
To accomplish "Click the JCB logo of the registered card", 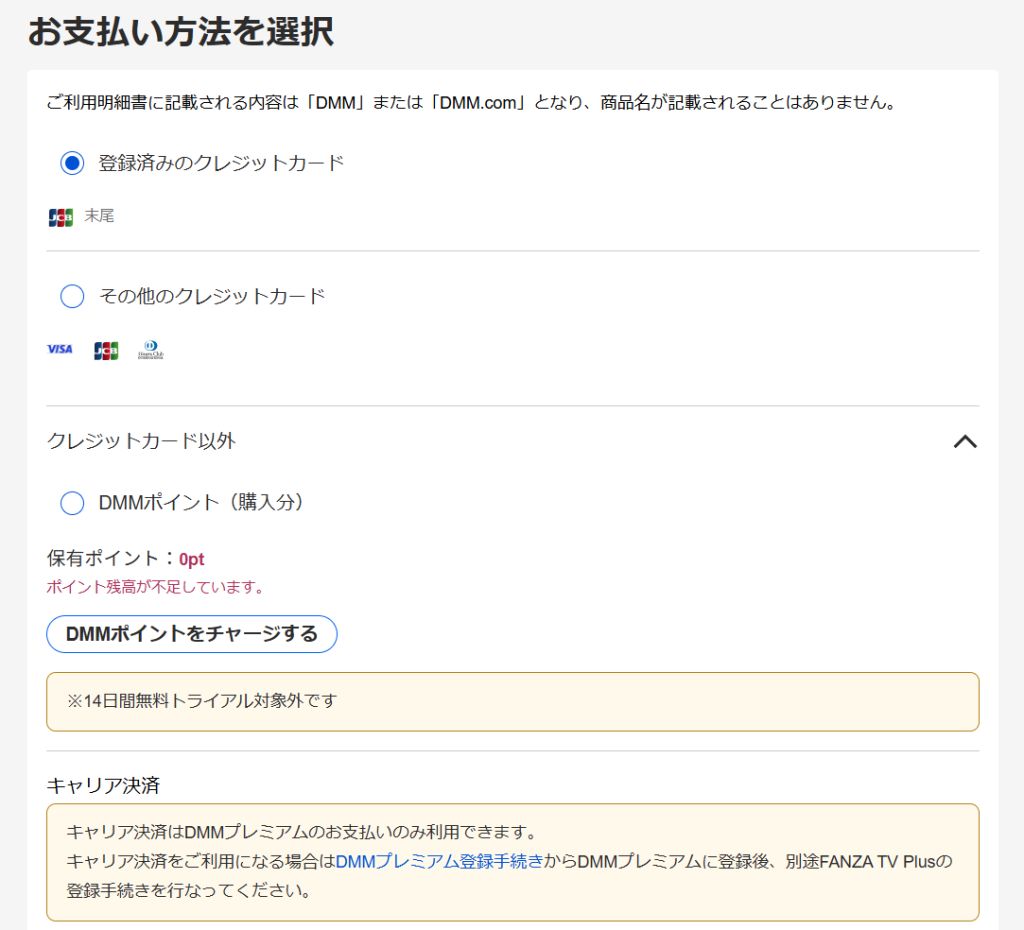I will tap(60, 217).
